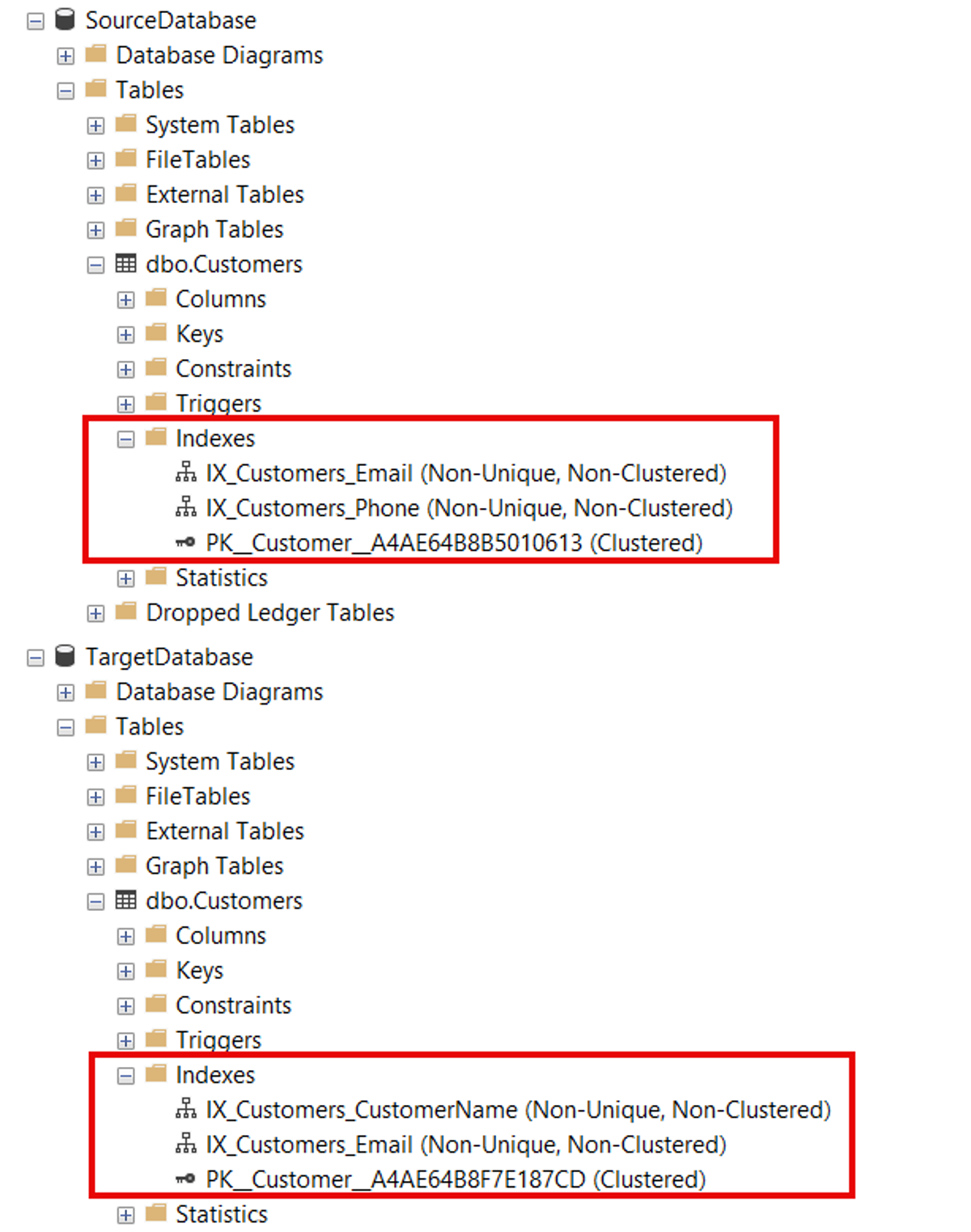Viewport: 971px width, 1232px height.
Task: Expand System Tables under SourceDatabase
Action: click(95, 126)
